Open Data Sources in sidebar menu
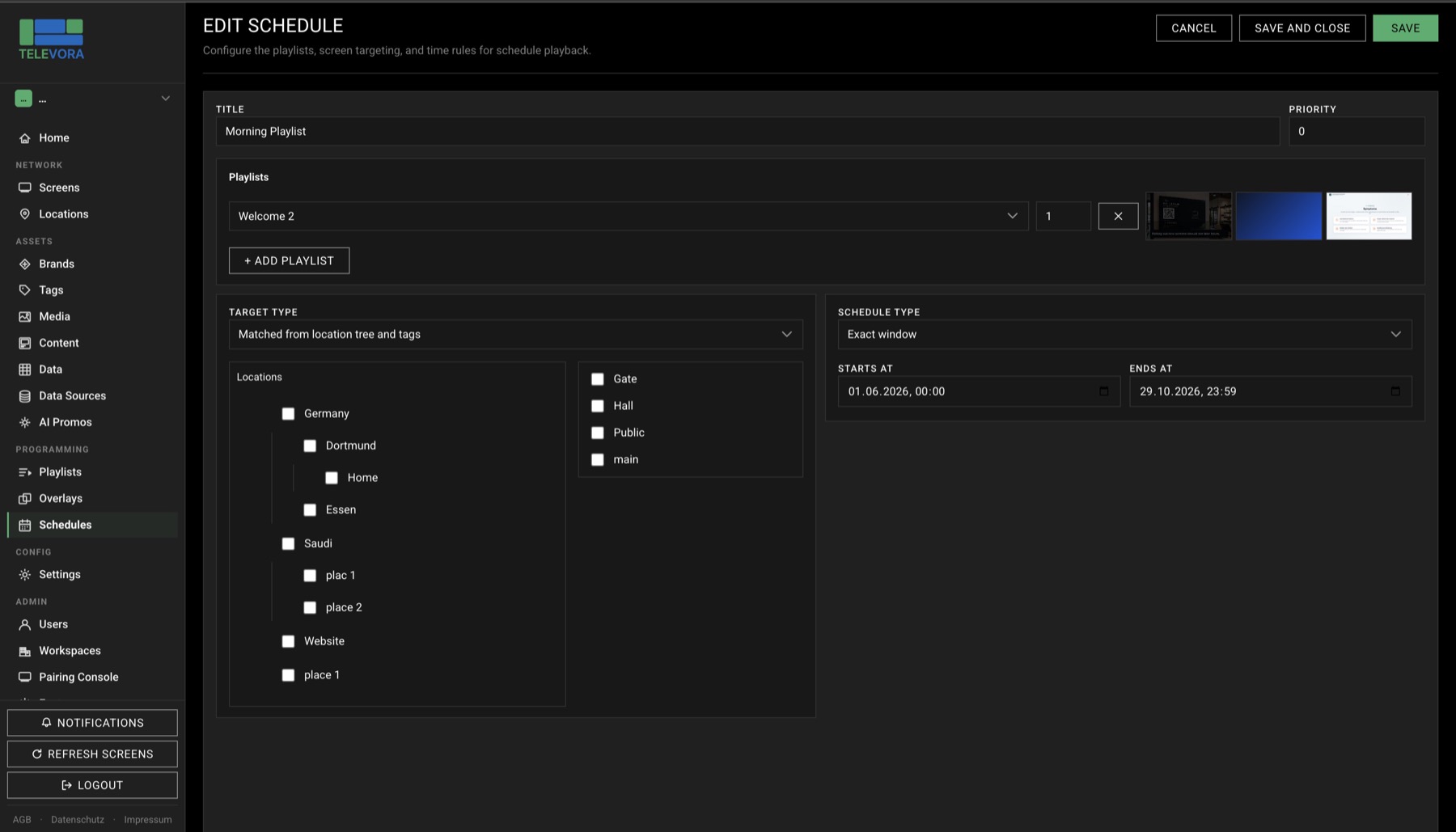This screenshot has width=1456, height=832. click(x=92, y=396)
